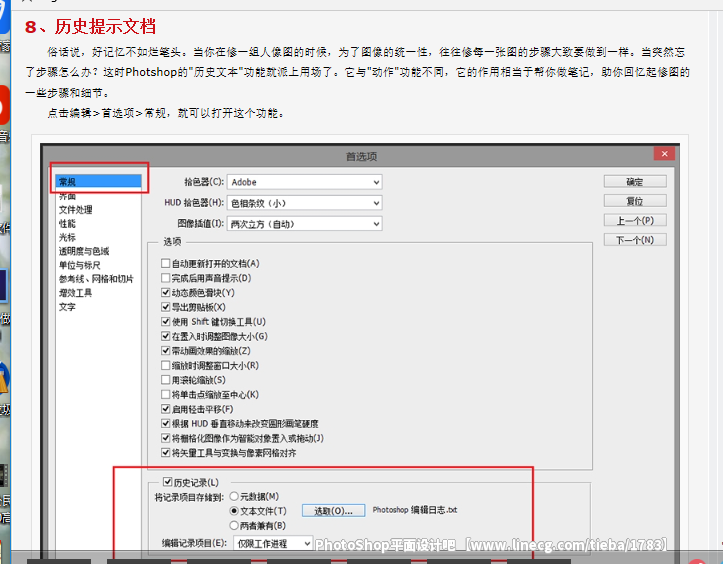Go to next page with 下一个
The image size is (723, 564).
click(635, 240)
